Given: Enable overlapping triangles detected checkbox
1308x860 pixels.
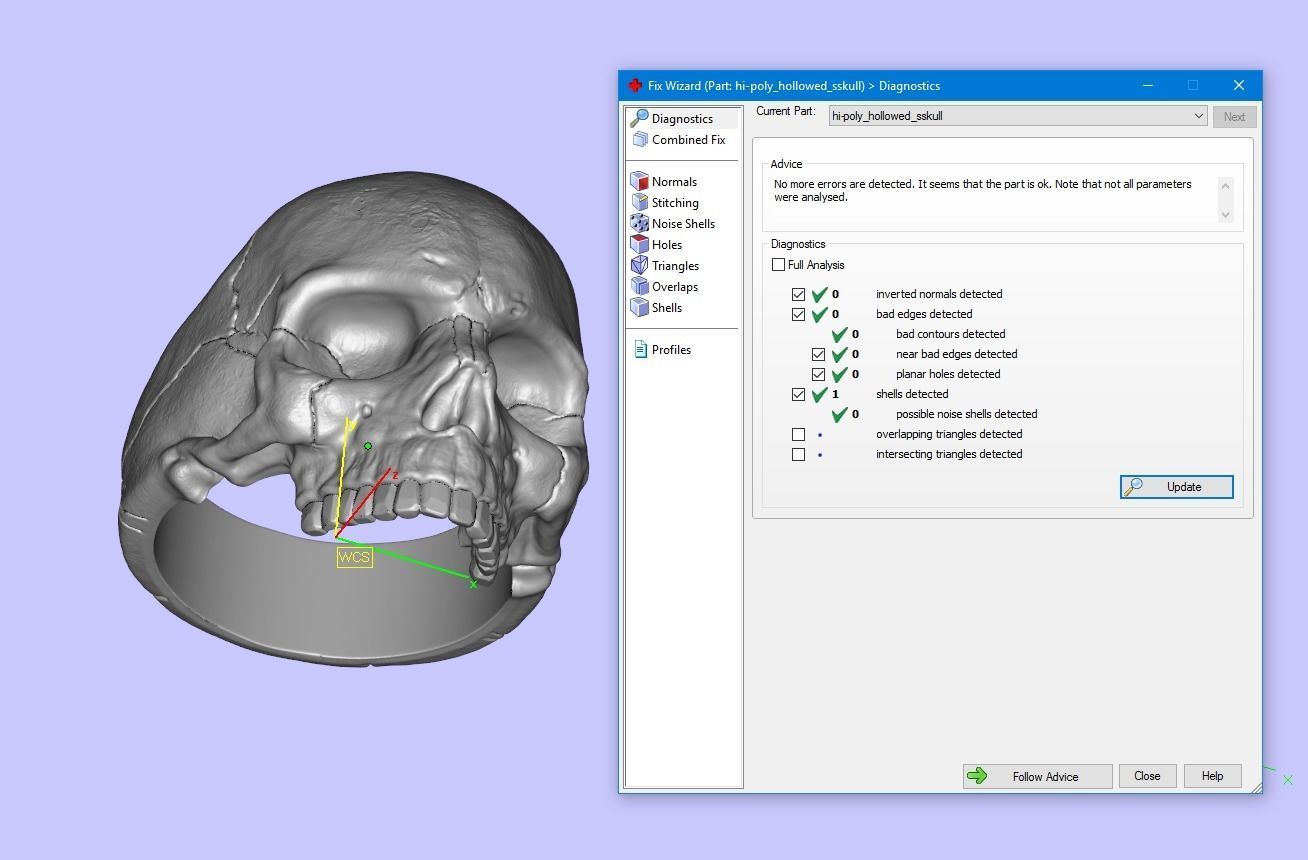Looking at the screenshot, I should coord(798,434).
